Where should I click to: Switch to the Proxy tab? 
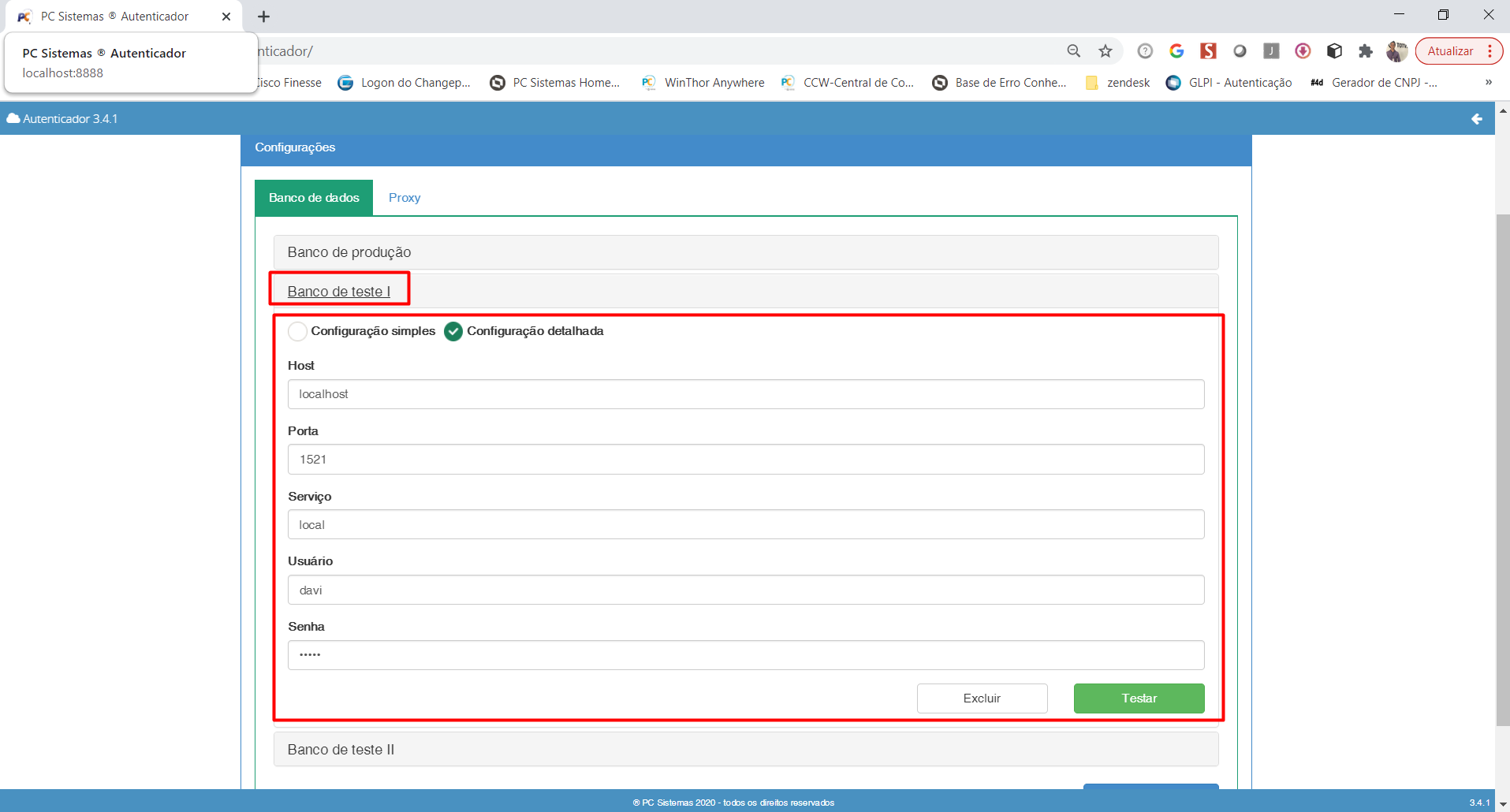[x=405, y=198]
